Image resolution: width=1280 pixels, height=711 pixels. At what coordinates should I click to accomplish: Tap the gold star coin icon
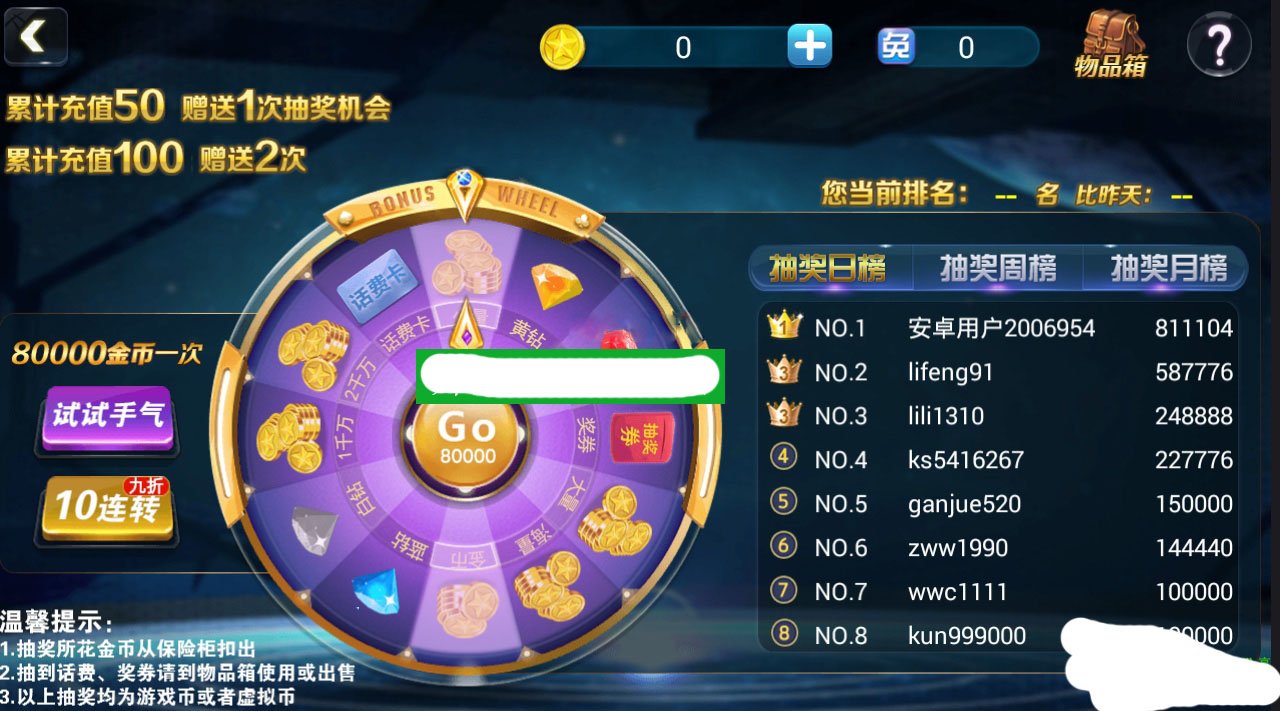[x=562, y=47]
